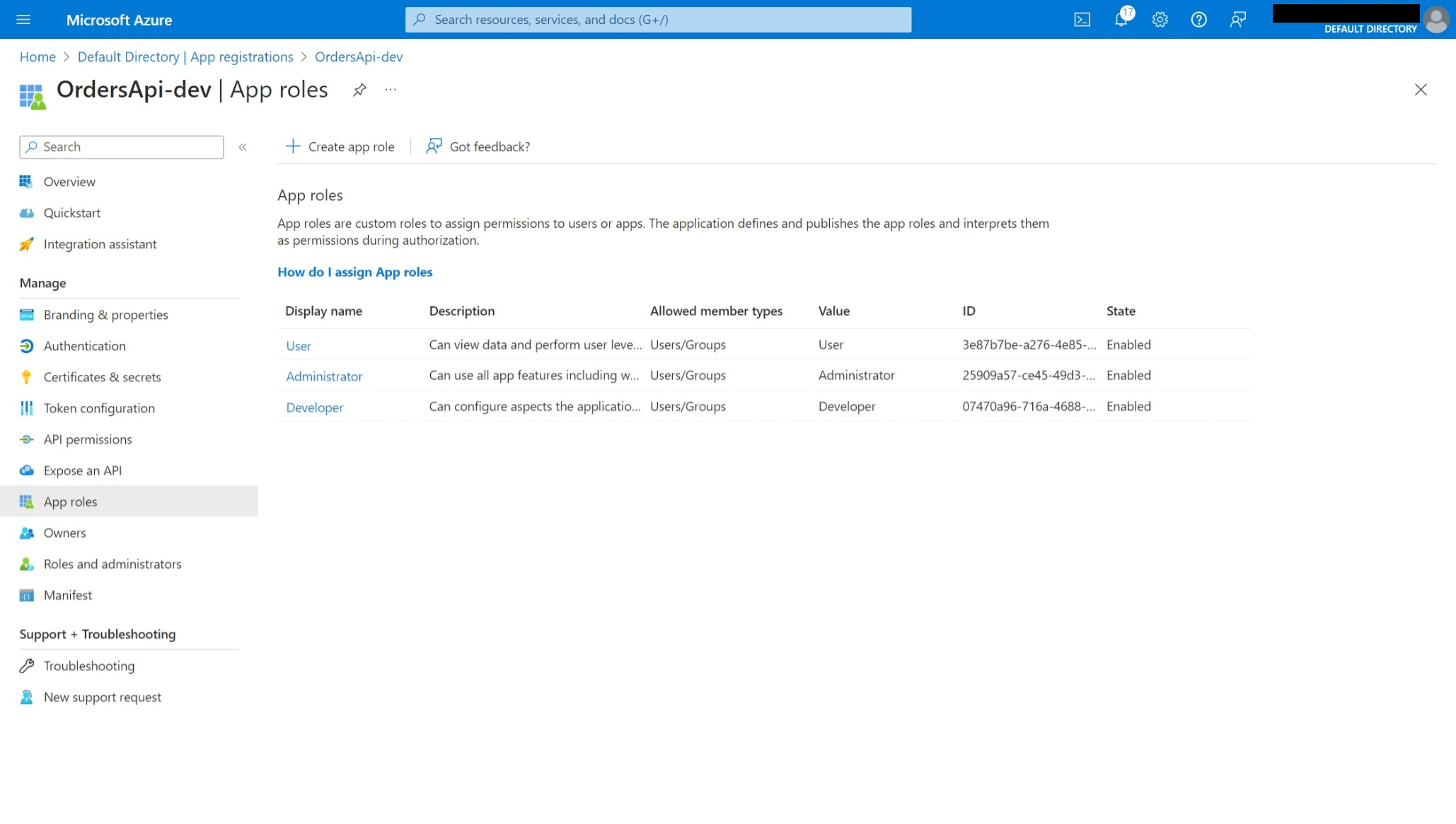Viewport: 1456px width, 824px height.
Task: Click Got feedback? label
Action: tap(490, 146)
